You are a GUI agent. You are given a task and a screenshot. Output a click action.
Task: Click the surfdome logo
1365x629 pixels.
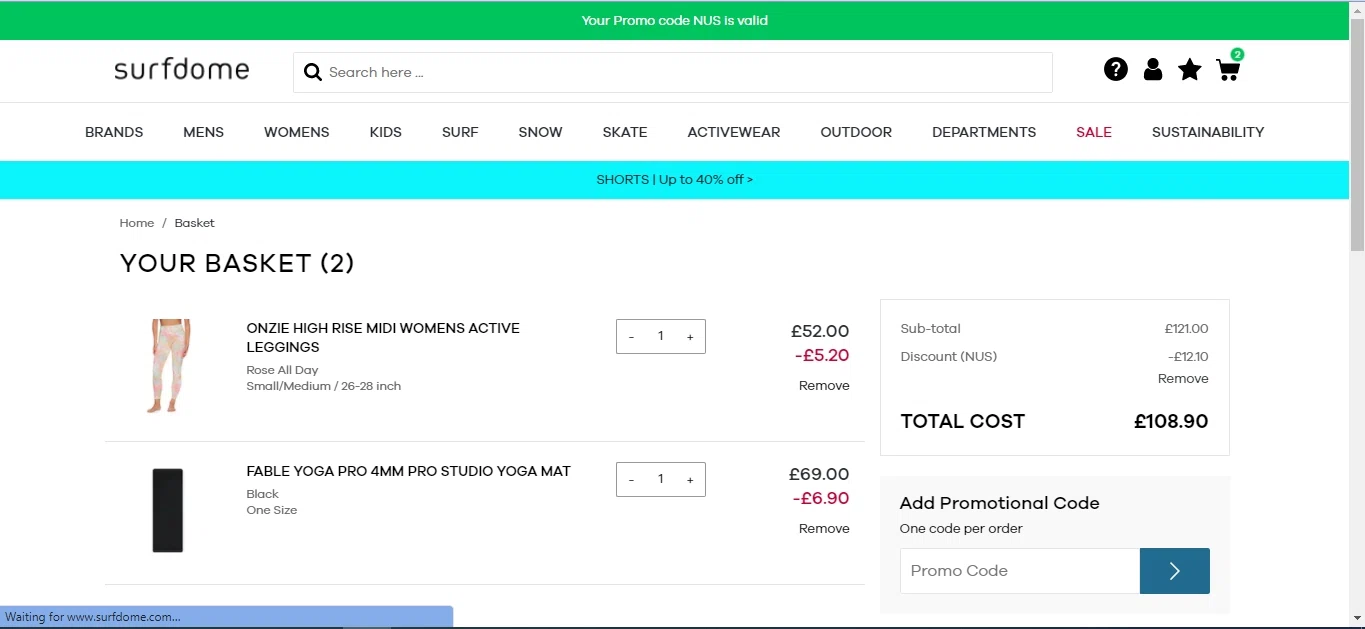point(181,70)
